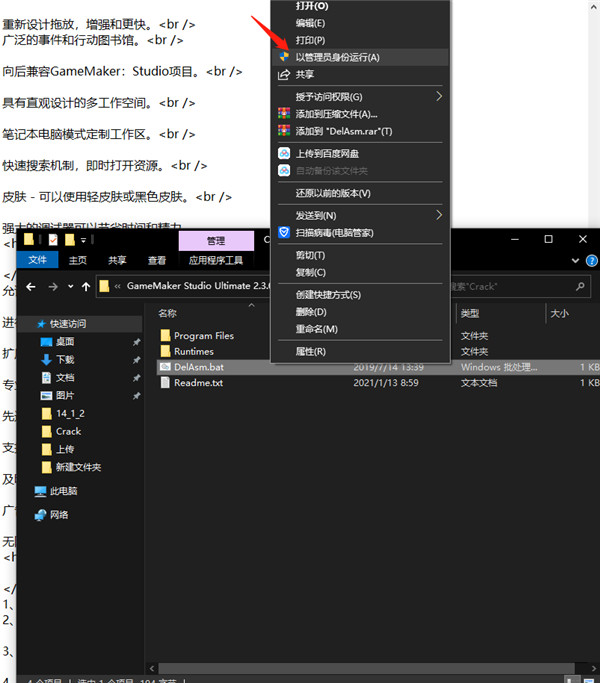600x683 pixels.
Task: Open 属性(R) properties entry
Action: point(360,352)
